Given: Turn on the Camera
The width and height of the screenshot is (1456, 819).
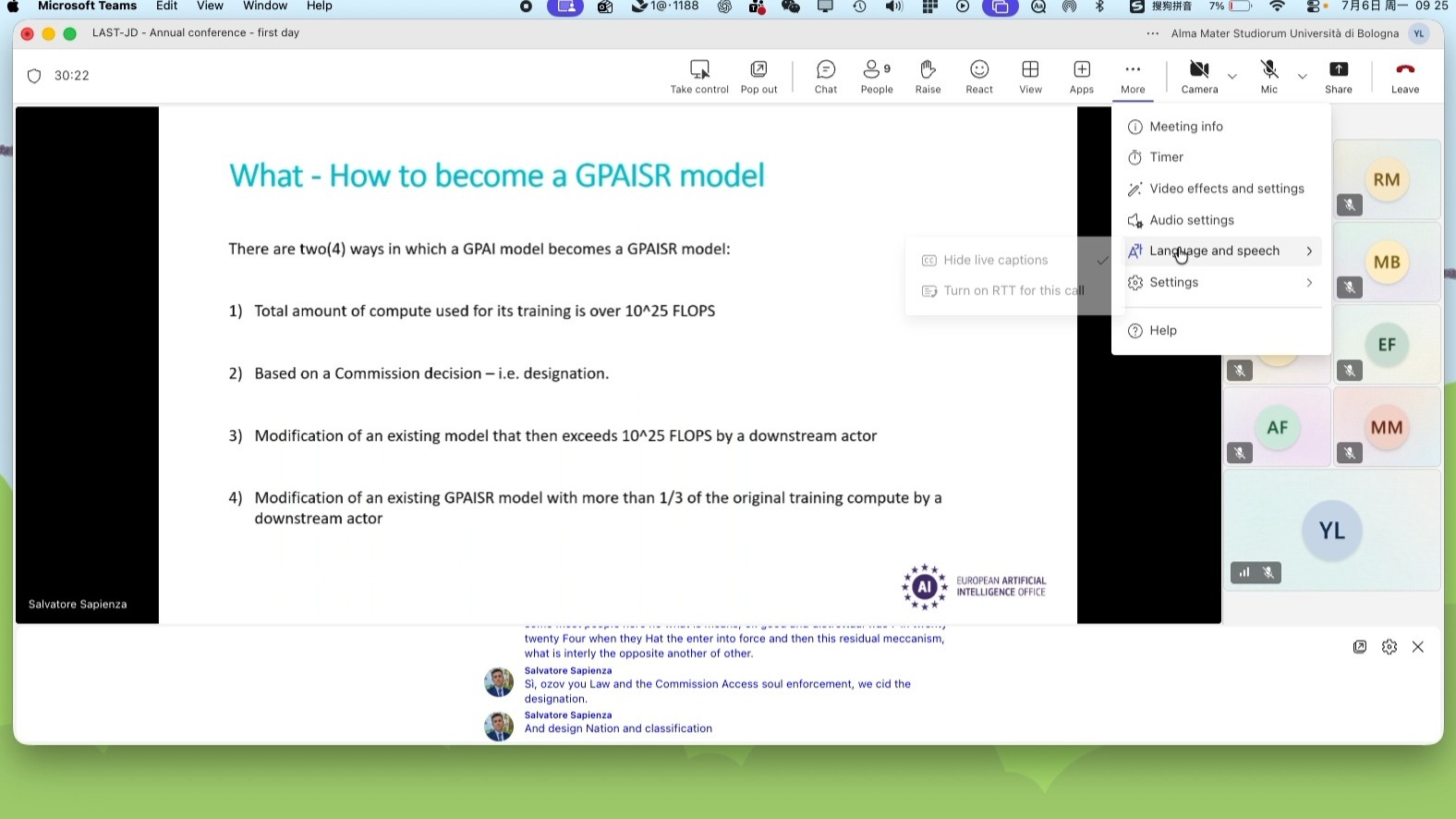Looking at the screenshot, I should pyautogui.click(x=1199, y=77).
